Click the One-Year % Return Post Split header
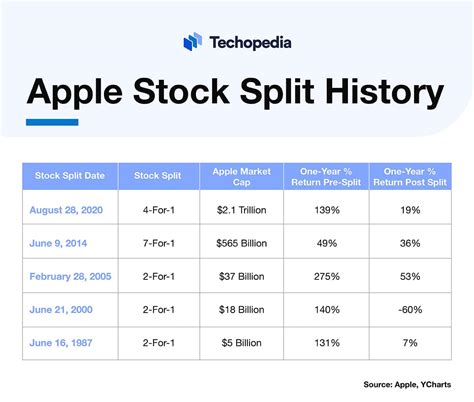The image size is (474, 402). 410,176
